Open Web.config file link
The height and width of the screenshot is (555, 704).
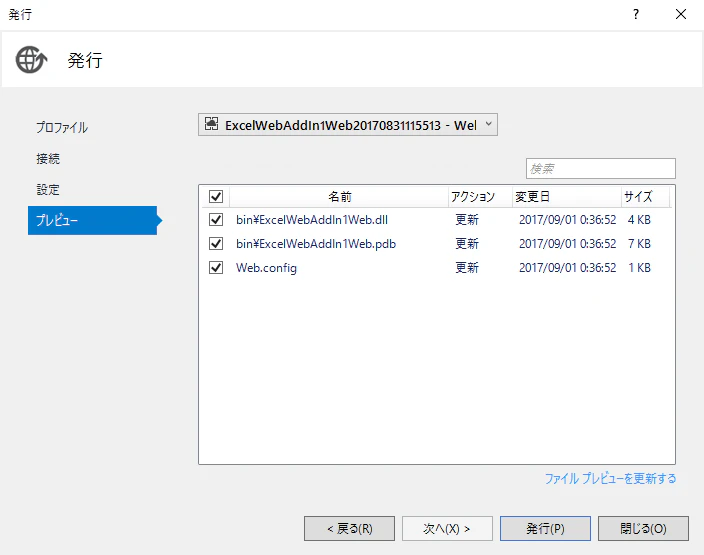coord(266,268)
